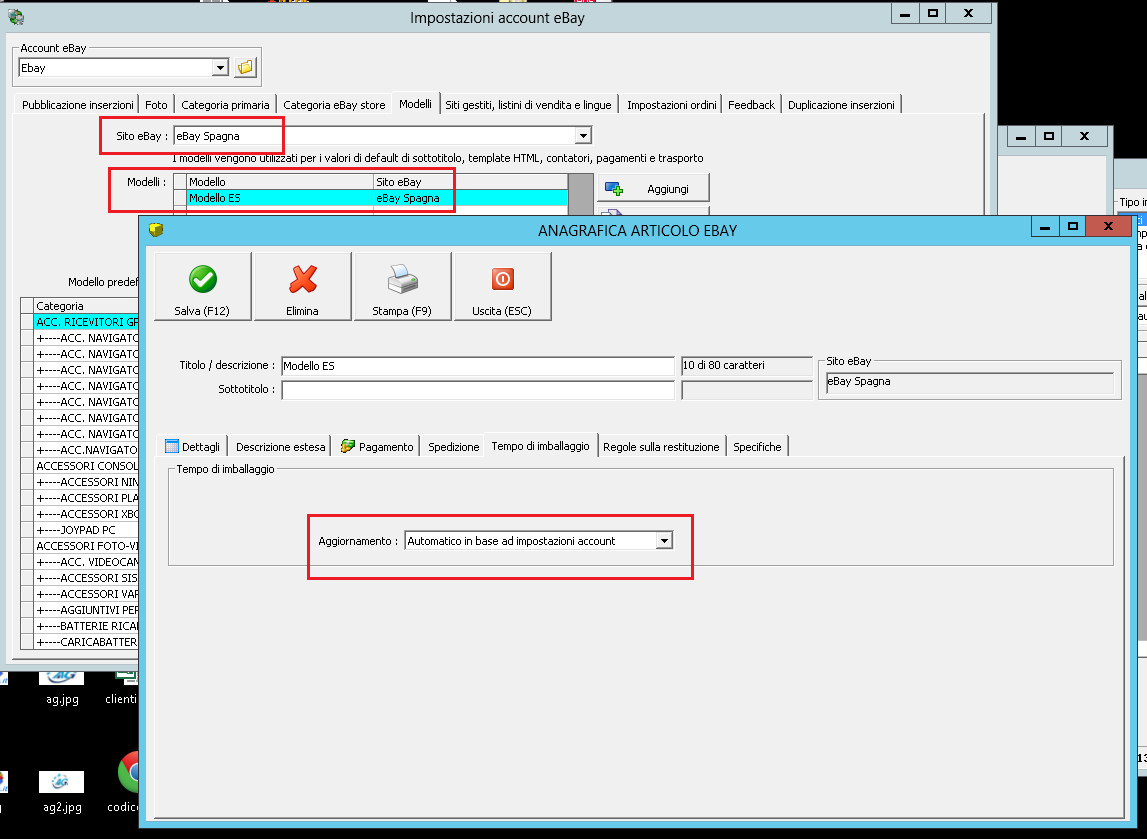Select the +----CARICABATTER row

86,642
